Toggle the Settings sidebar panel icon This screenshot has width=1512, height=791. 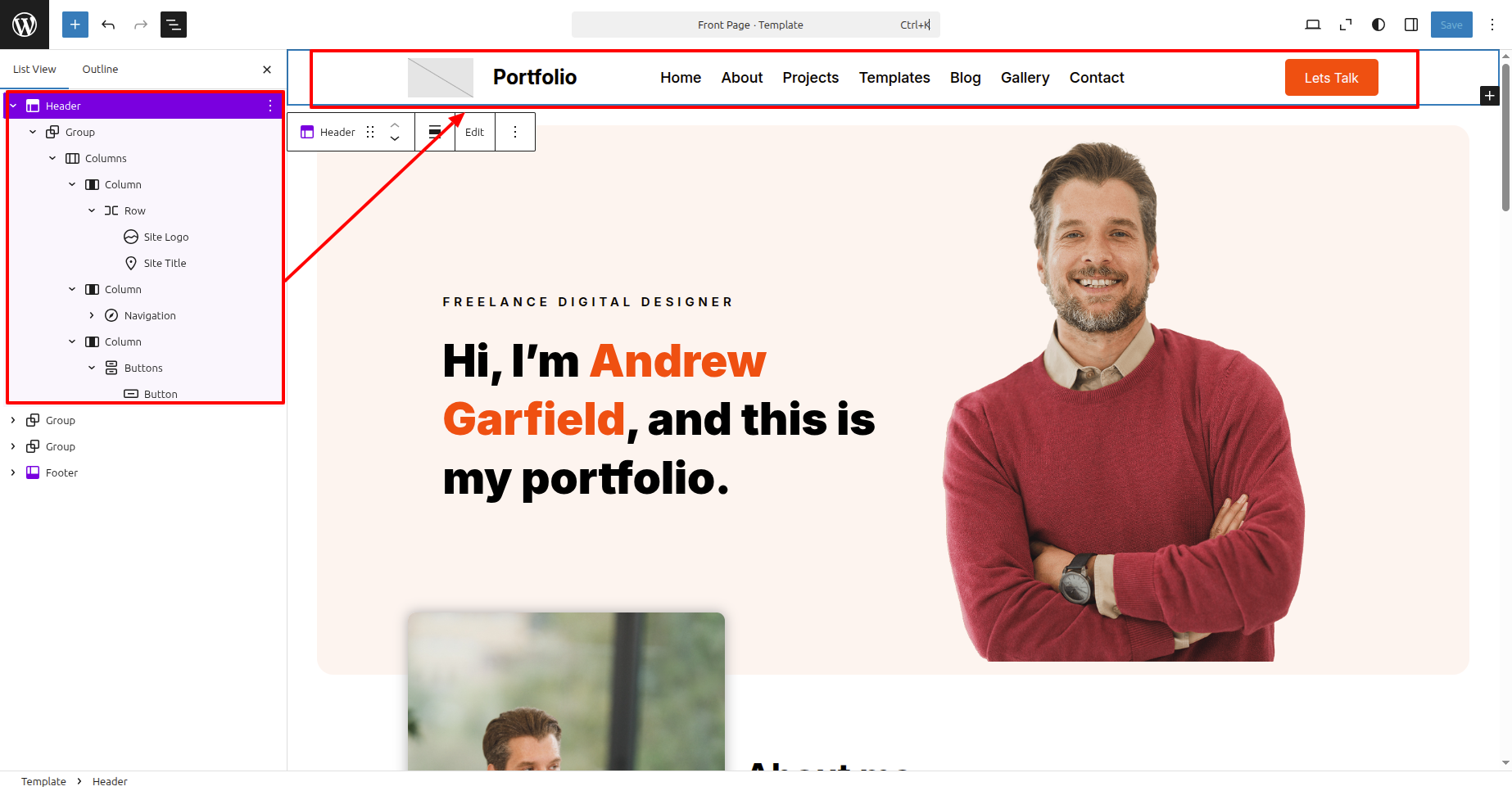click(x=1411, y=25)
